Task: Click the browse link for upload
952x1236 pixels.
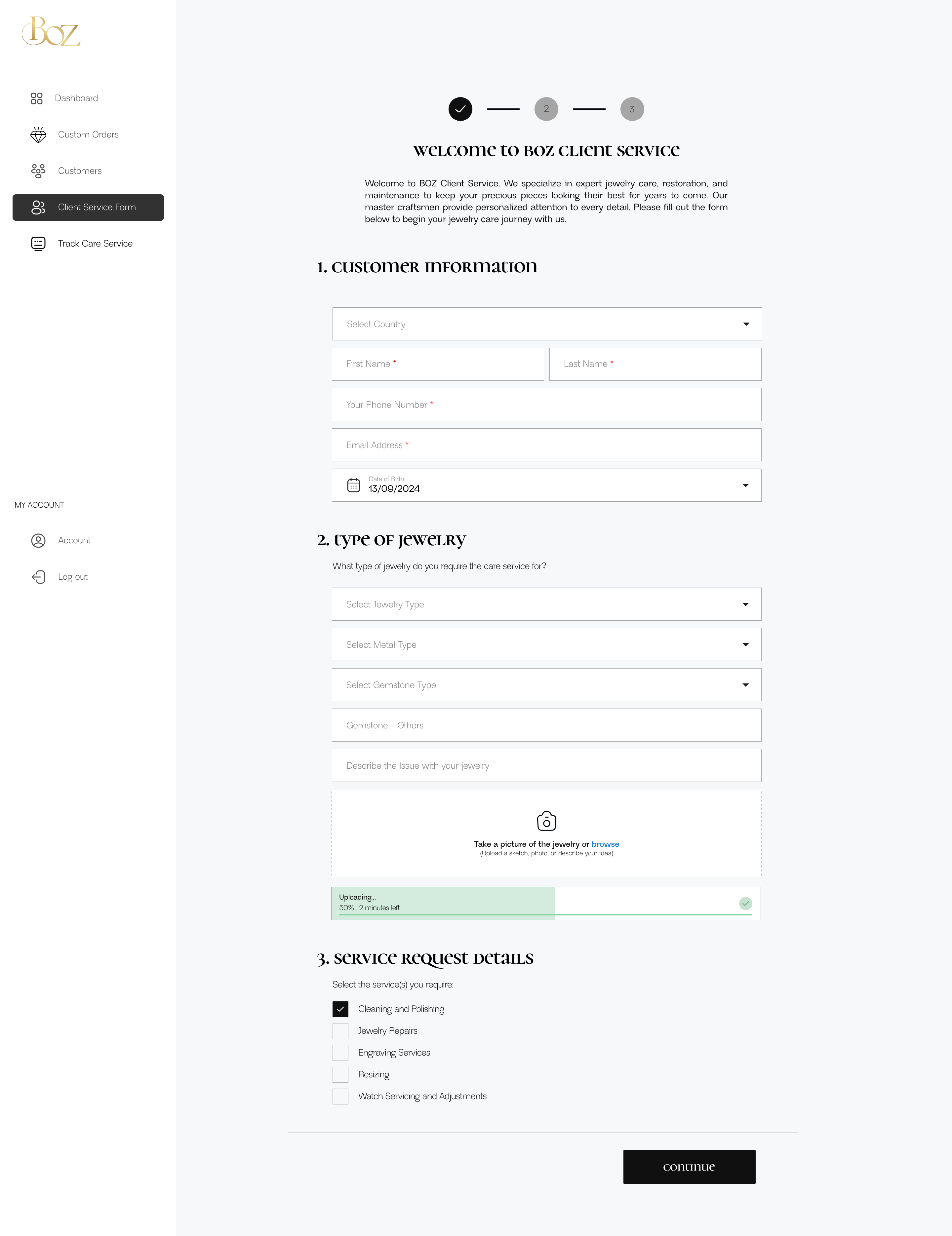Action: [605, 844]
